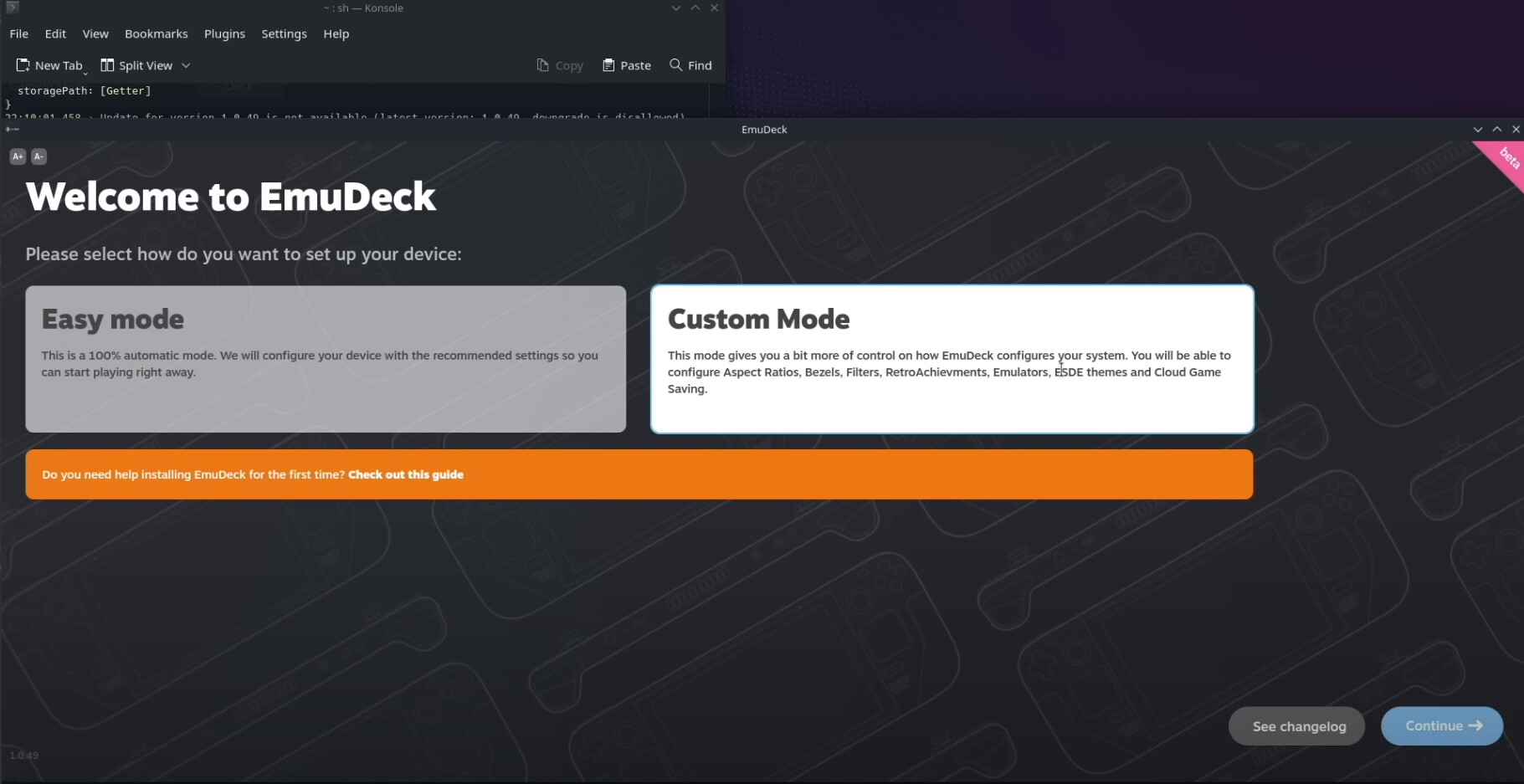Click Copy in Konsole toolbar
Image resolution: width=1524 pixels, height=784 pixels.
(x=560, y=65)
